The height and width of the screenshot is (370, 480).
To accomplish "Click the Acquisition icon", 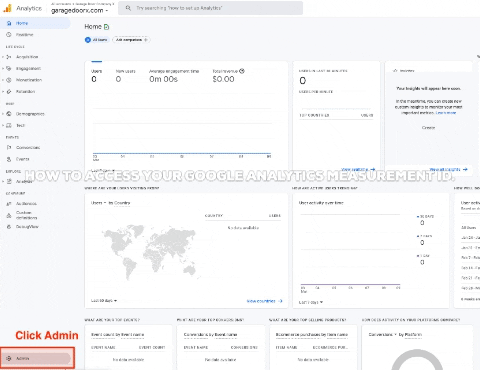I will [x=9, y=57].
